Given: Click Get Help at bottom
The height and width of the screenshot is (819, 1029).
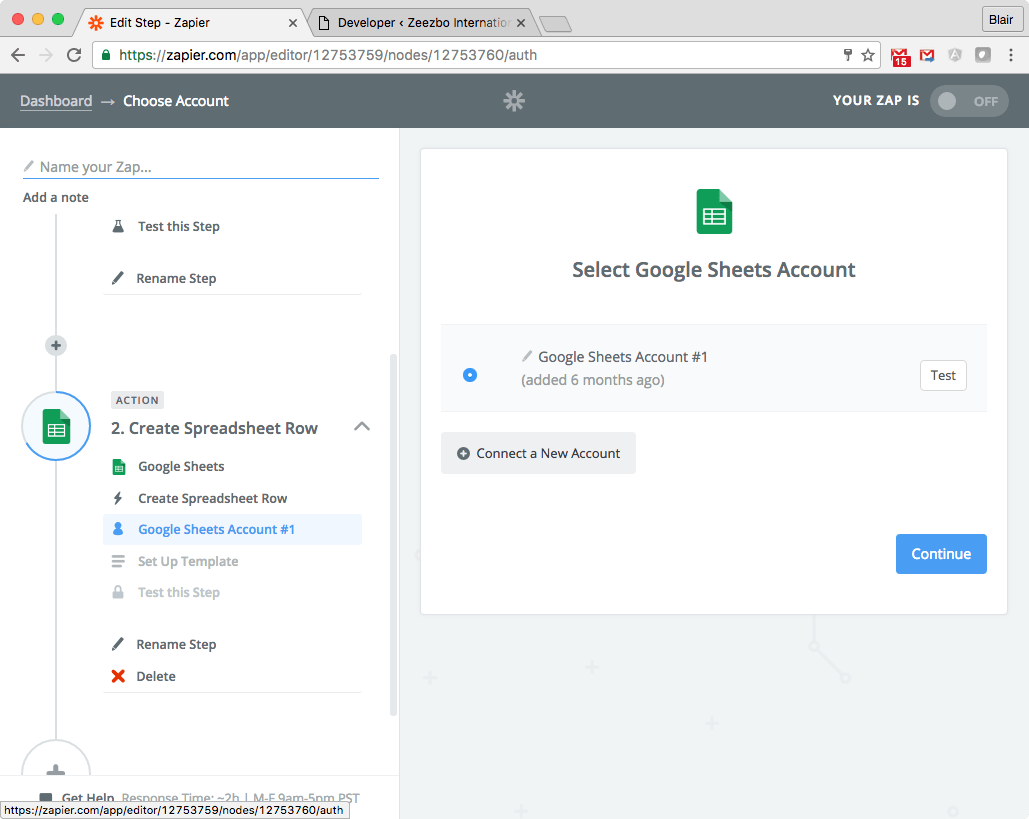Looking at the screenshot, I should click(x=87, y=797).
